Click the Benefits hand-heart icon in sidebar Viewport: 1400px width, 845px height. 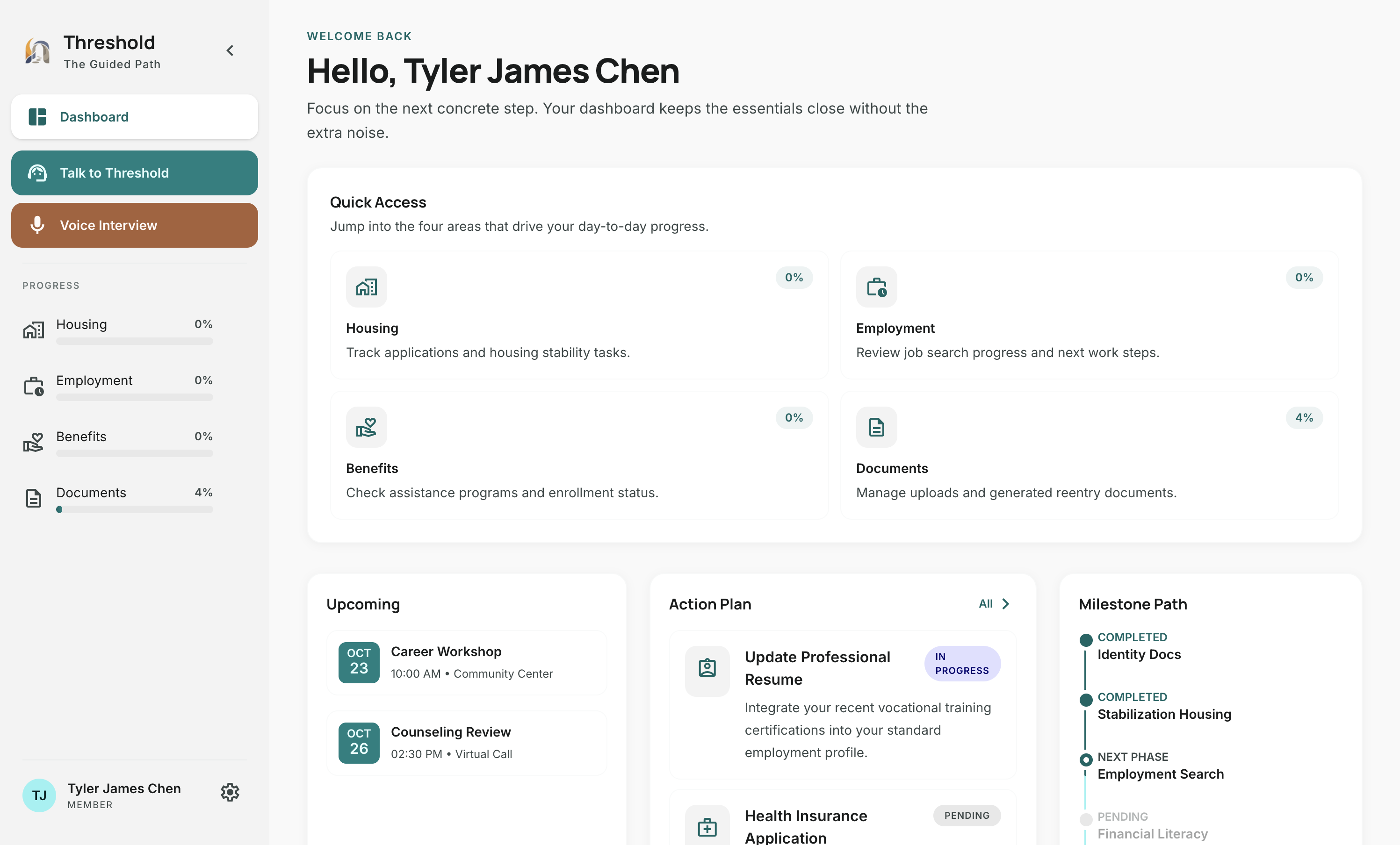(34, 442)
